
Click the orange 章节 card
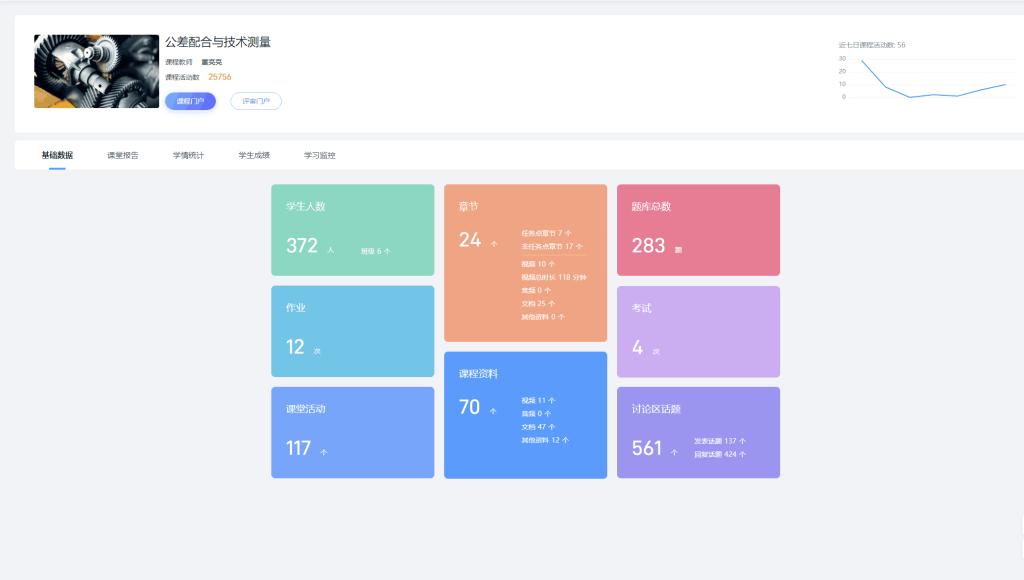(525, 262)
